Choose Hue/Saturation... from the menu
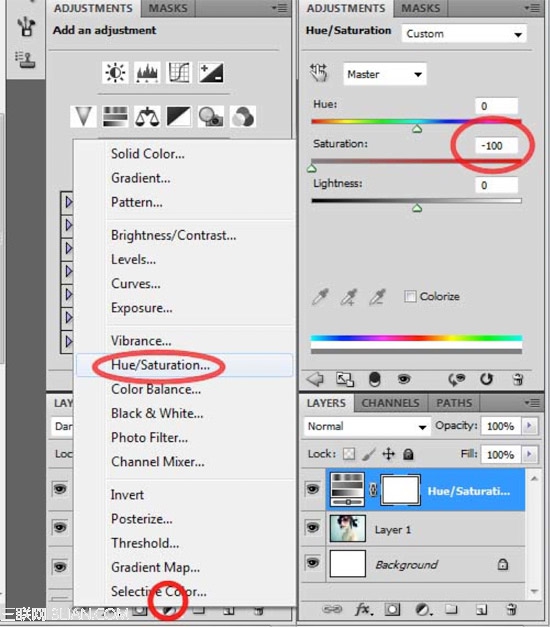550x627 pixels. click(x=160, y=365)
